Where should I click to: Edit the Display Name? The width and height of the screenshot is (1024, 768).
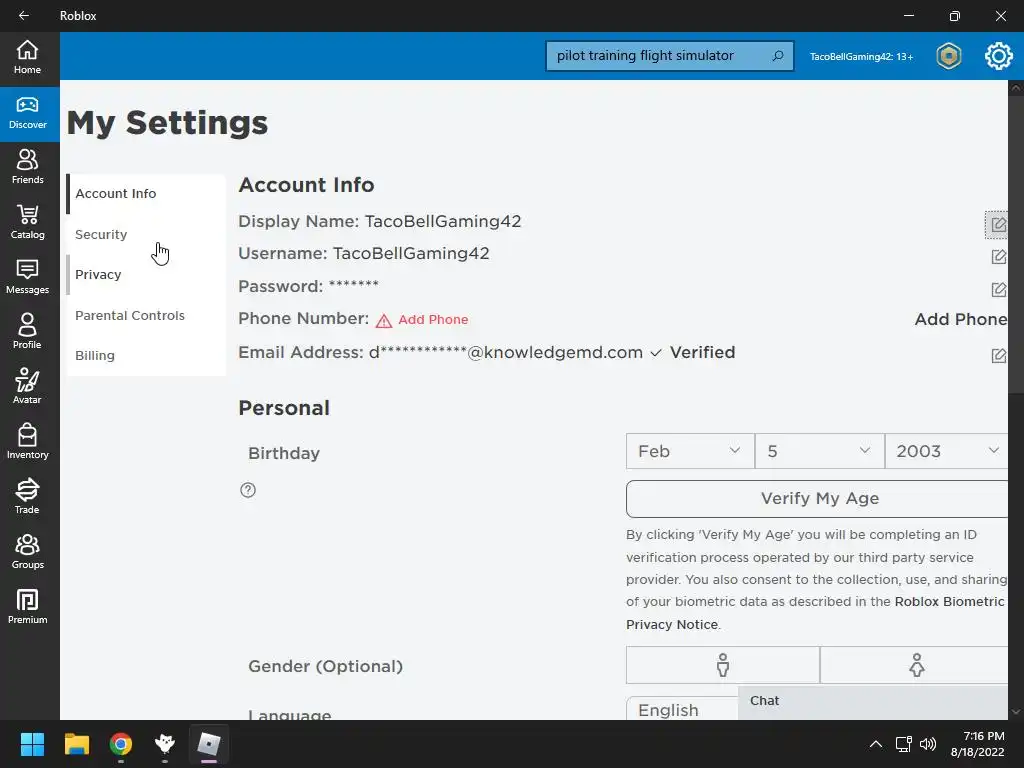998,225
